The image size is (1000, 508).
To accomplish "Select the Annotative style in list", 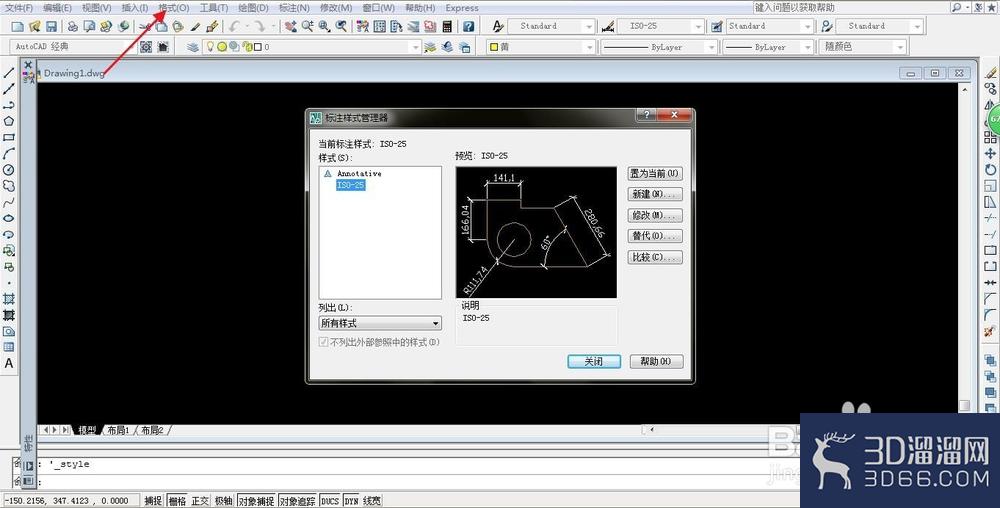I will tap(359, 173).
